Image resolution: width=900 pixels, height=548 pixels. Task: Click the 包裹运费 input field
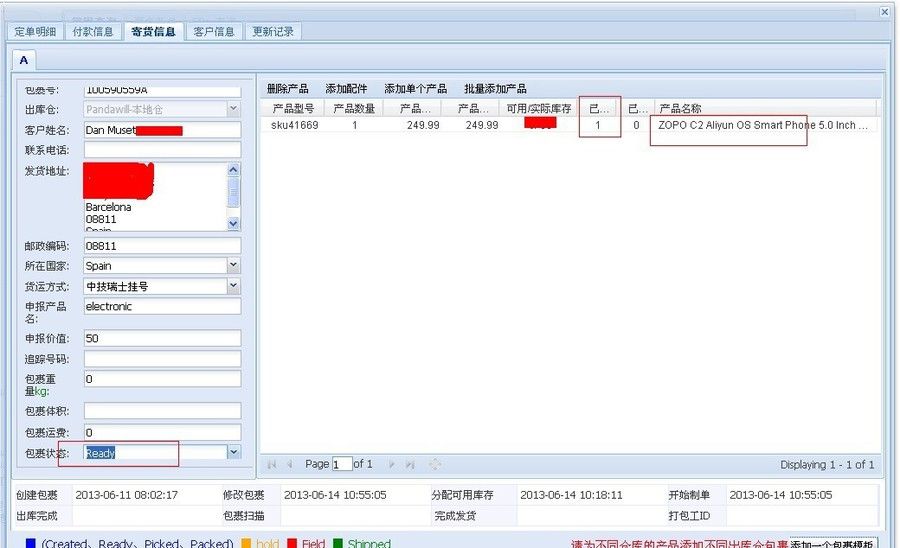tap(162, 432)
